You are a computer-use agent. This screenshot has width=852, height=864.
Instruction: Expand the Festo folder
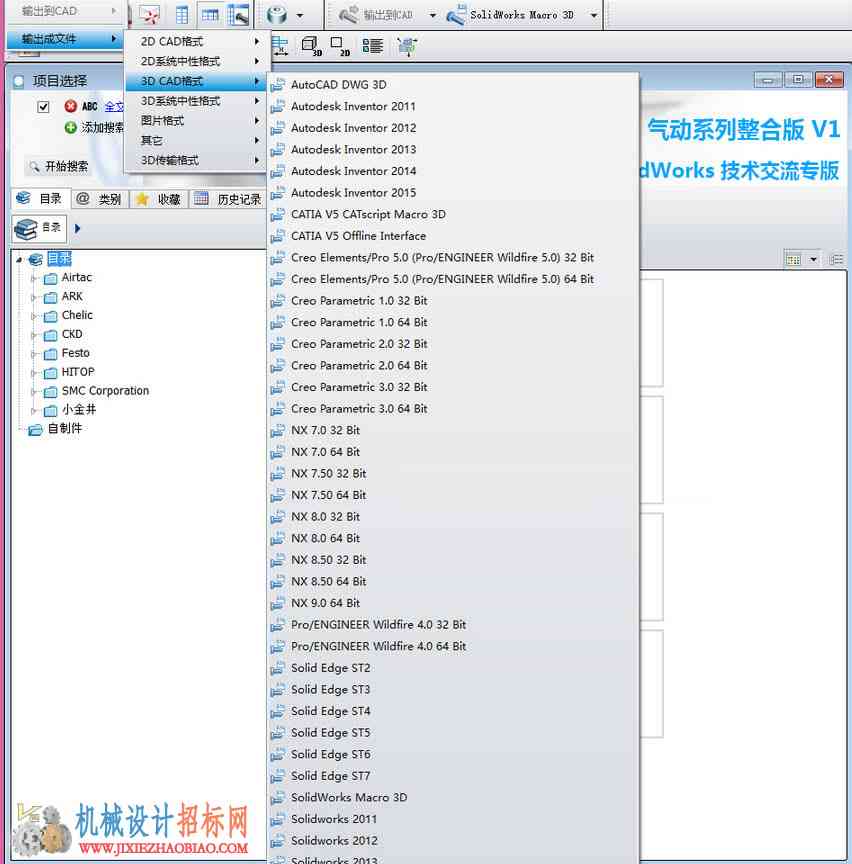click(x=33, y=354)
